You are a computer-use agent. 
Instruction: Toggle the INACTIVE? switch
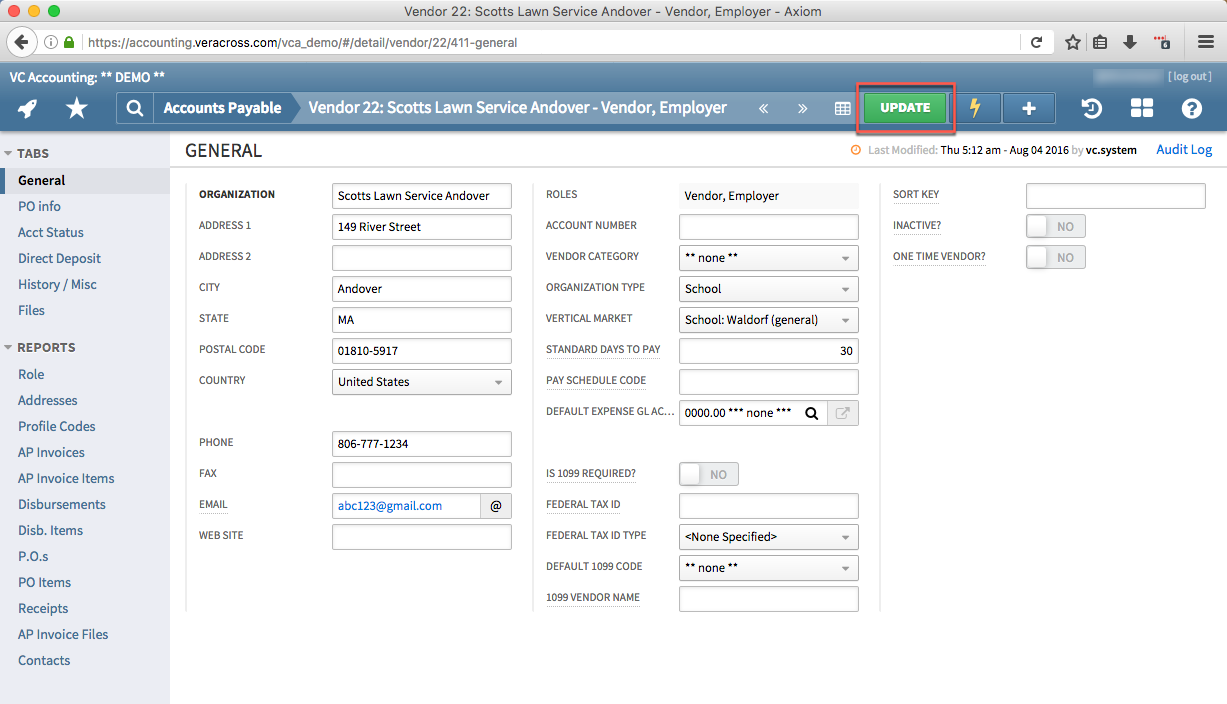tap(1055, 226)
